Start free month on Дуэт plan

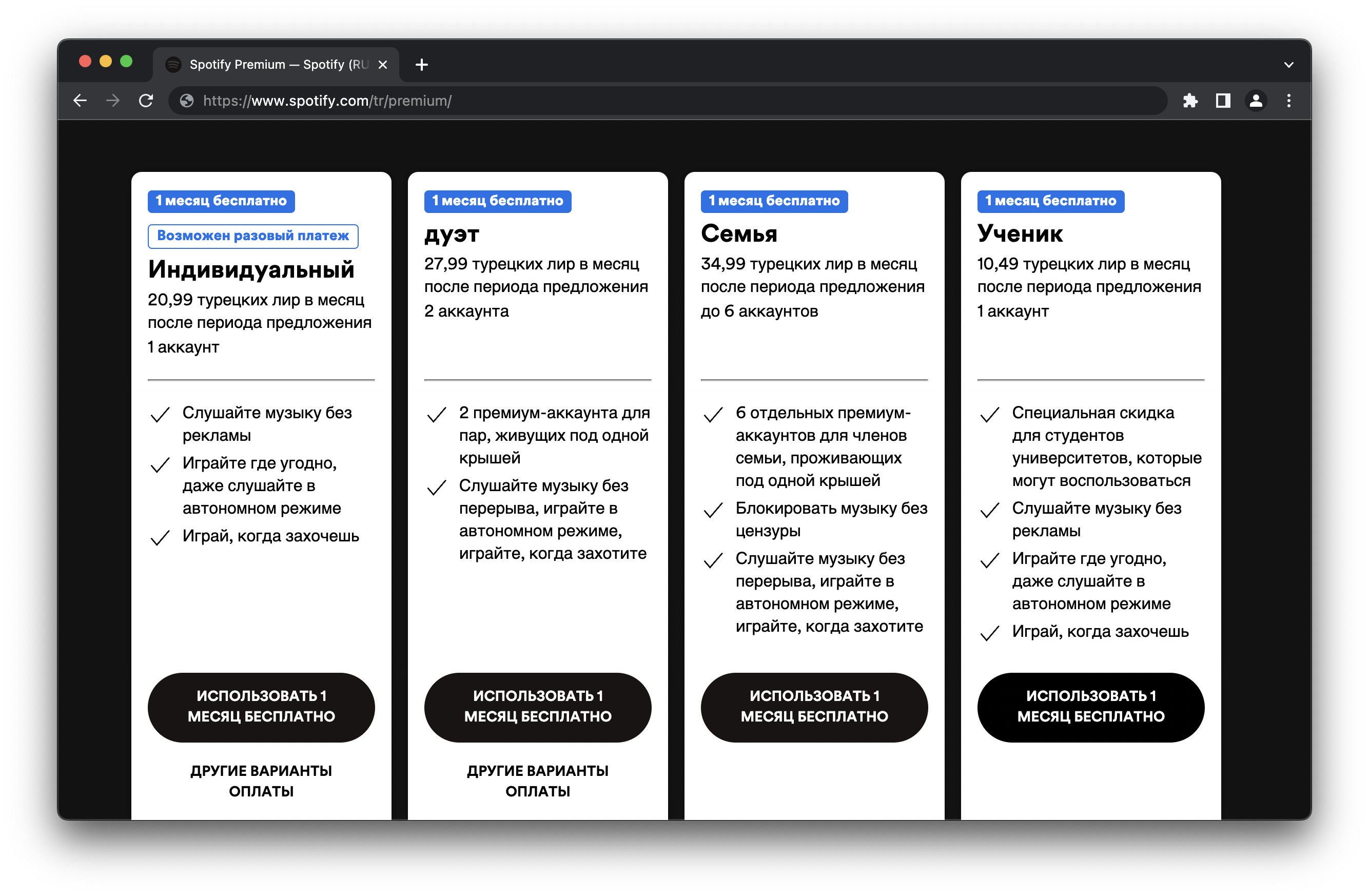[x=537, y=707]
